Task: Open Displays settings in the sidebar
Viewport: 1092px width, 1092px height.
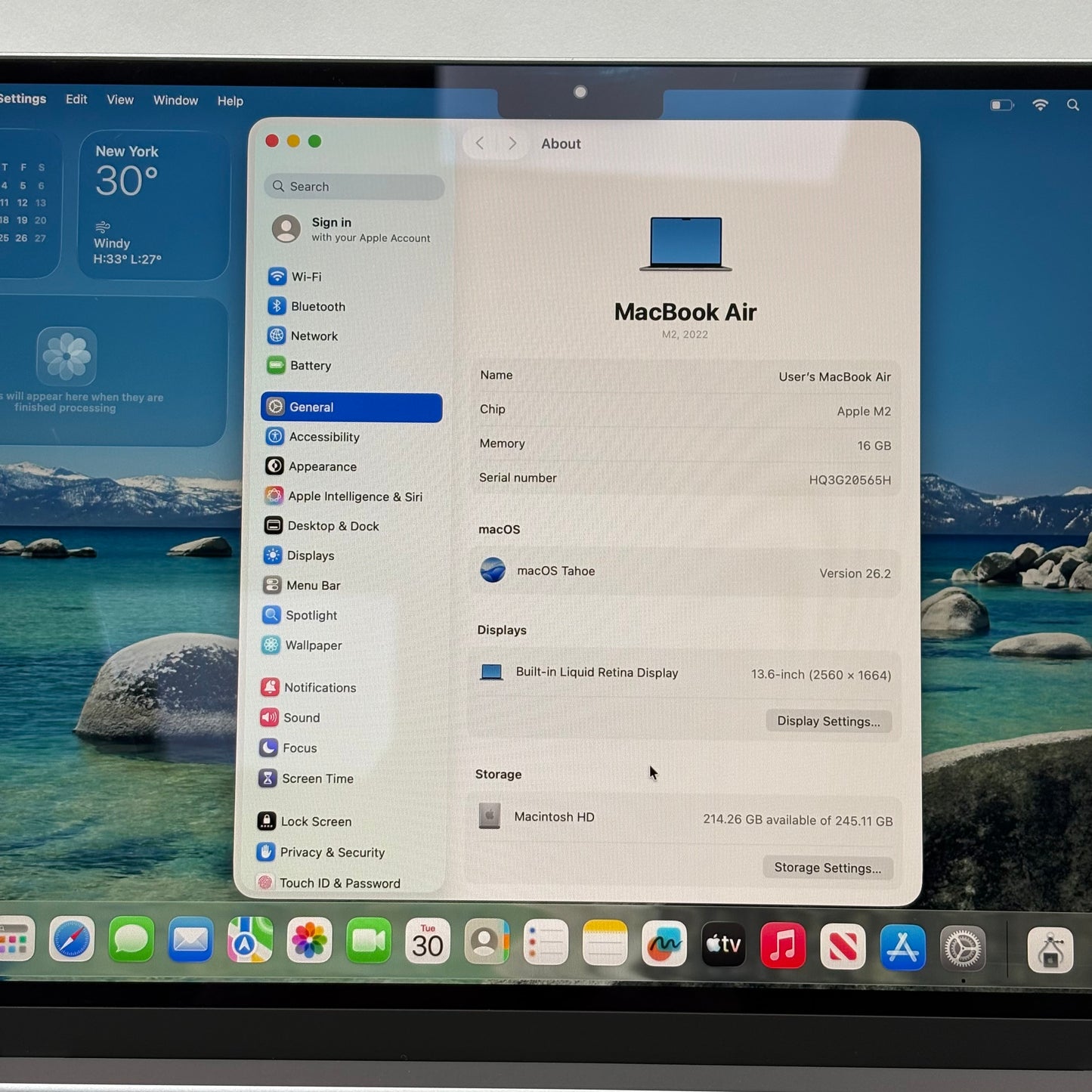Action: click(310, 555)
